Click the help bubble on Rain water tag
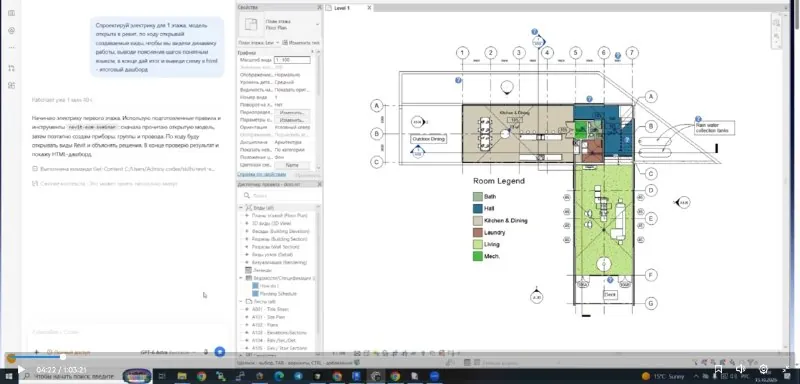The width and height of the screenshot is (800, 384). pyautogui.click(x=698, y=119)
